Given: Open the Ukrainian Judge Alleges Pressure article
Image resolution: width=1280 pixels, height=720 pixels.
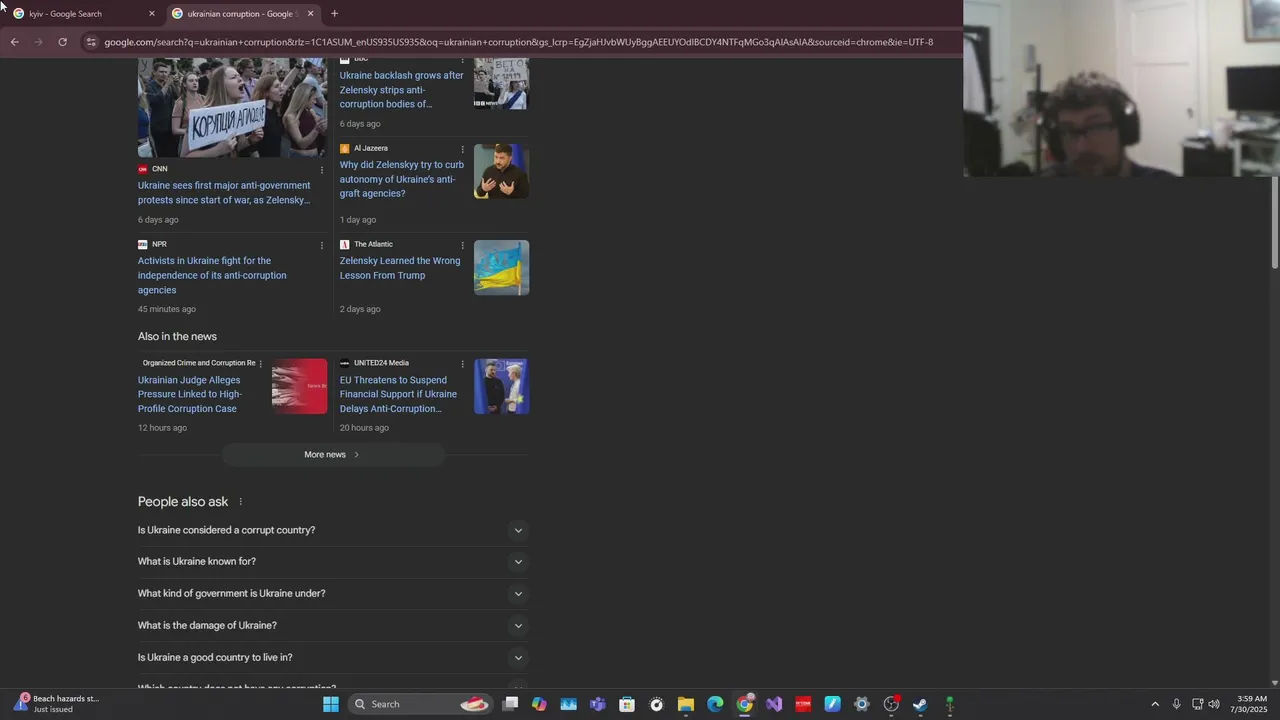Looking at the screenshot, I should [x=190, y=394].
